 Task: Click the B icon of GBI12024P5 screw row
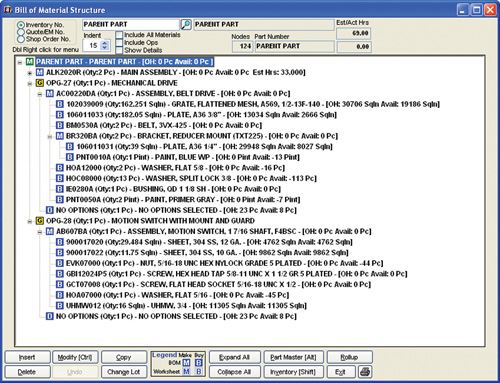[60, 274]
